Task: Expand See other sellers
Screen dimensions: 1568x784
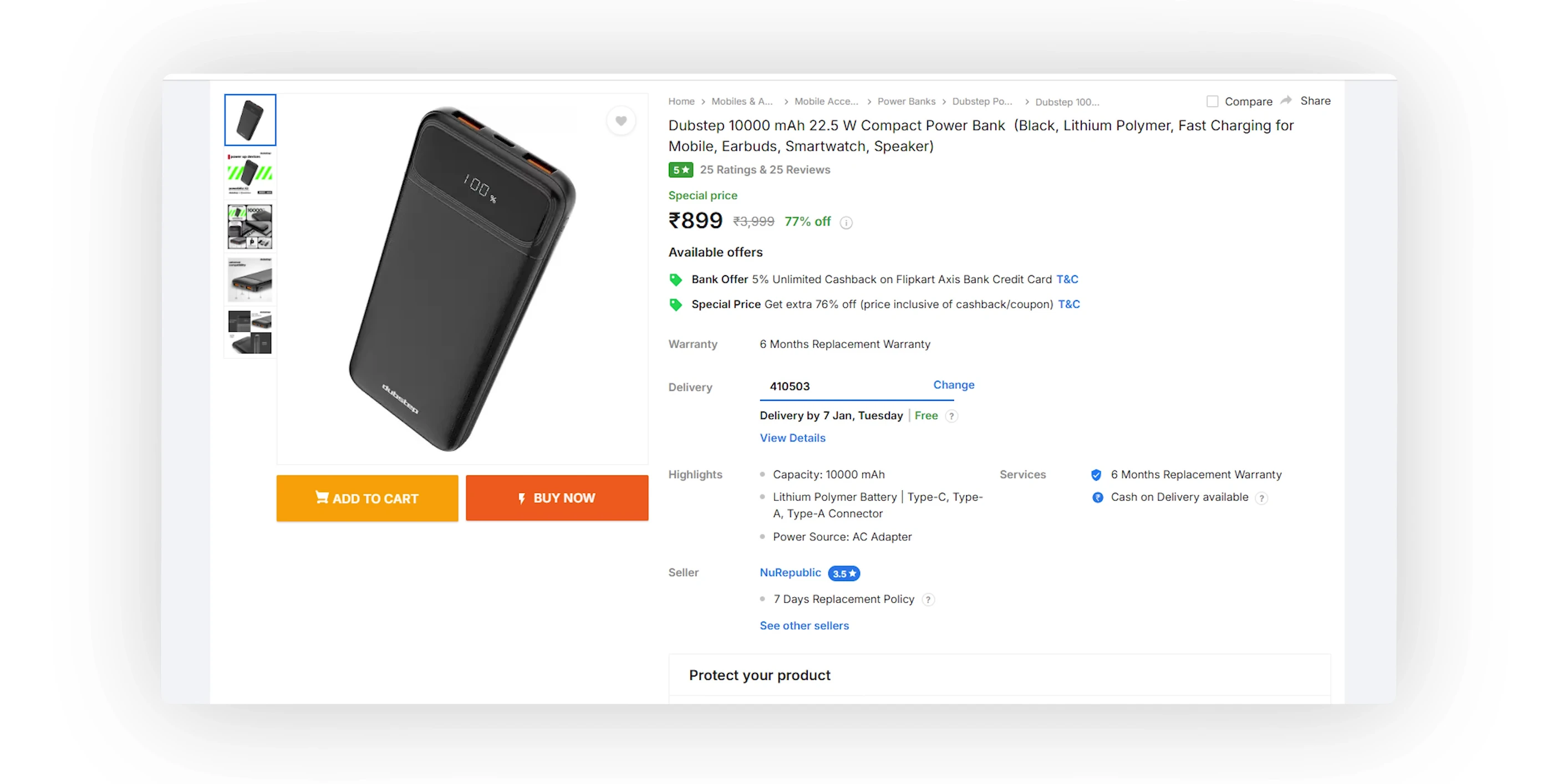Action: (x=804, y=626)
